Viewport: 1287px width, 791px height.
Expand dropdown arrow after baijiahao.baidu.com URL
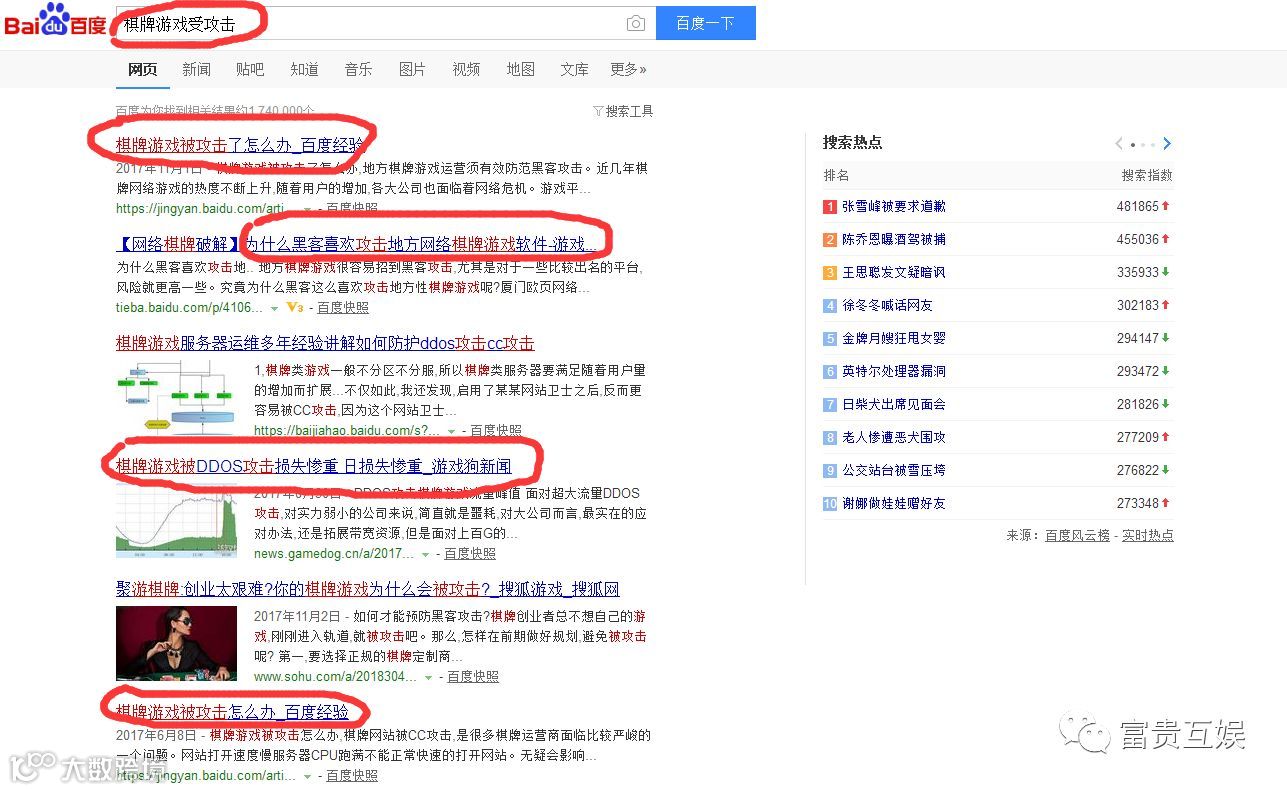coord(452,431)
